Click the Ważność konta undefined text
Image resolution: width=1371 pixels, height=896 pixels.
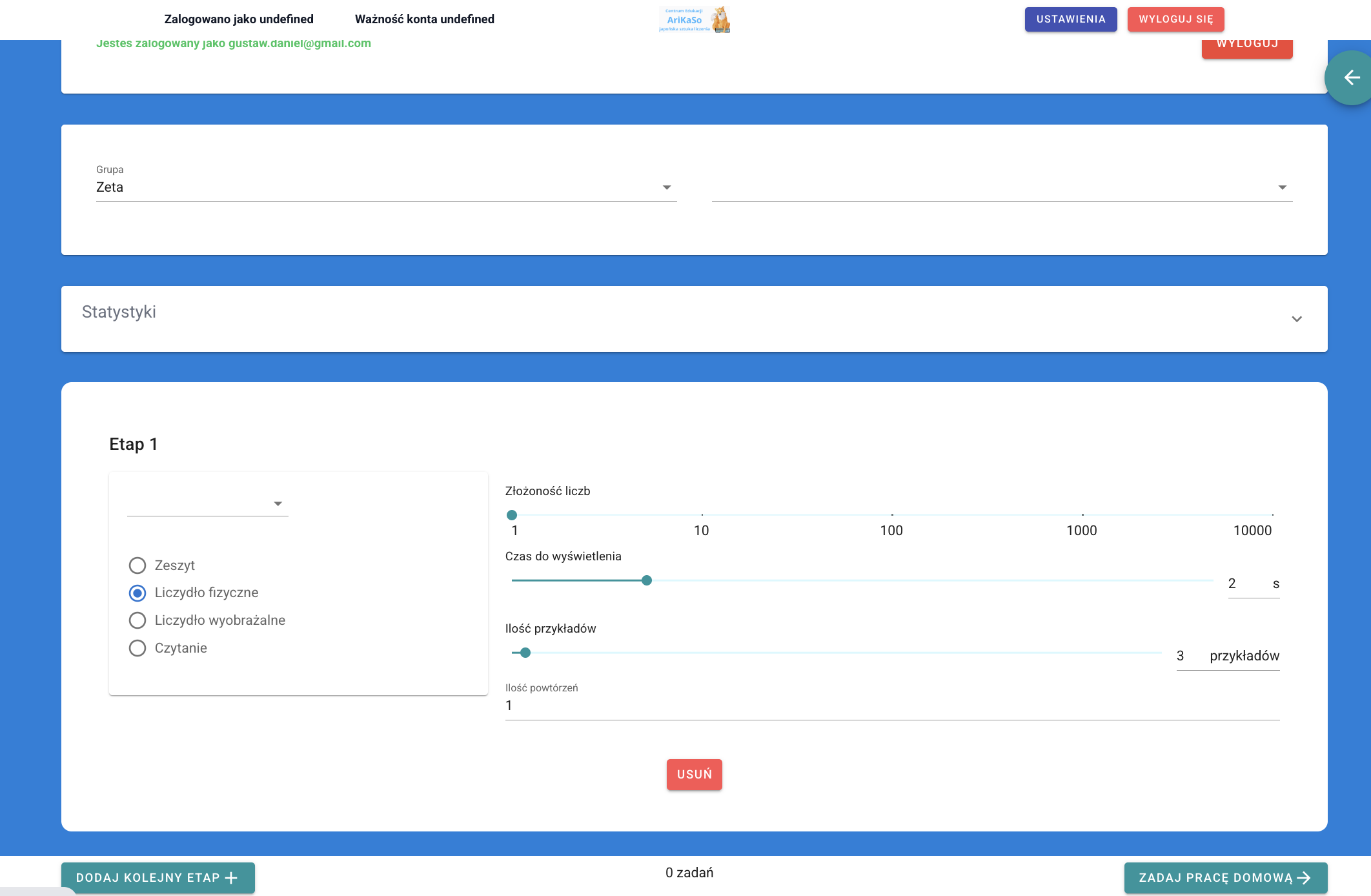point(425,19)
